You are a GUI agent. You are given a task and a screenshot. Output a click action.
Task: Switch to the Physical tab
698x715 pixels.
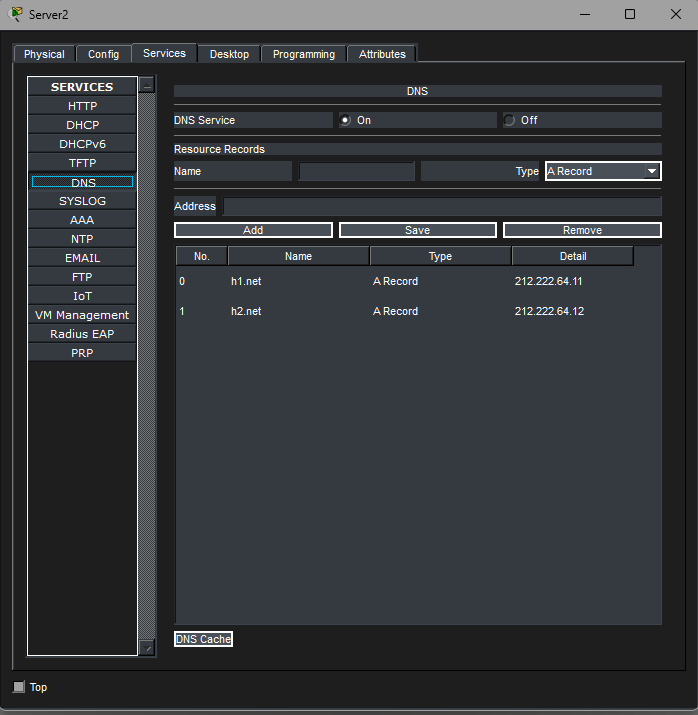click(44, 54)
